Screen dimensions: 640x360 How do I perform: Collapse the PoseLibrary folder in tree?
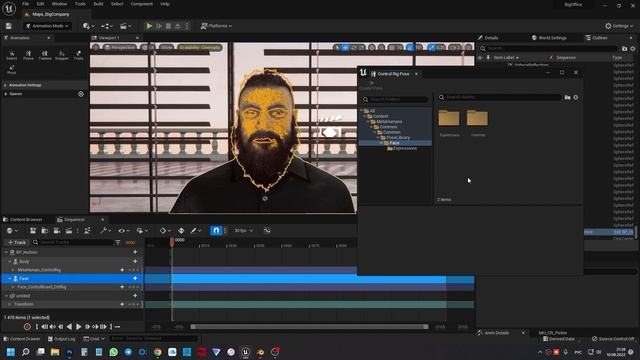[x=378, y=138]
